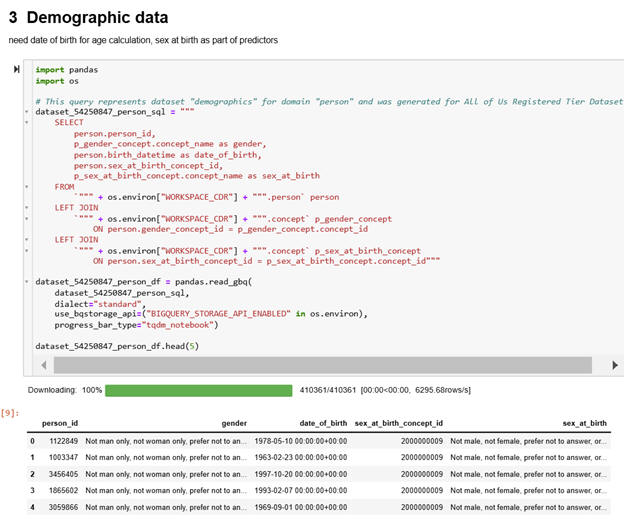Collapse the fold marker beside first LEFT JOIN
Screen dimensions: 624x520
click(27, 208)
